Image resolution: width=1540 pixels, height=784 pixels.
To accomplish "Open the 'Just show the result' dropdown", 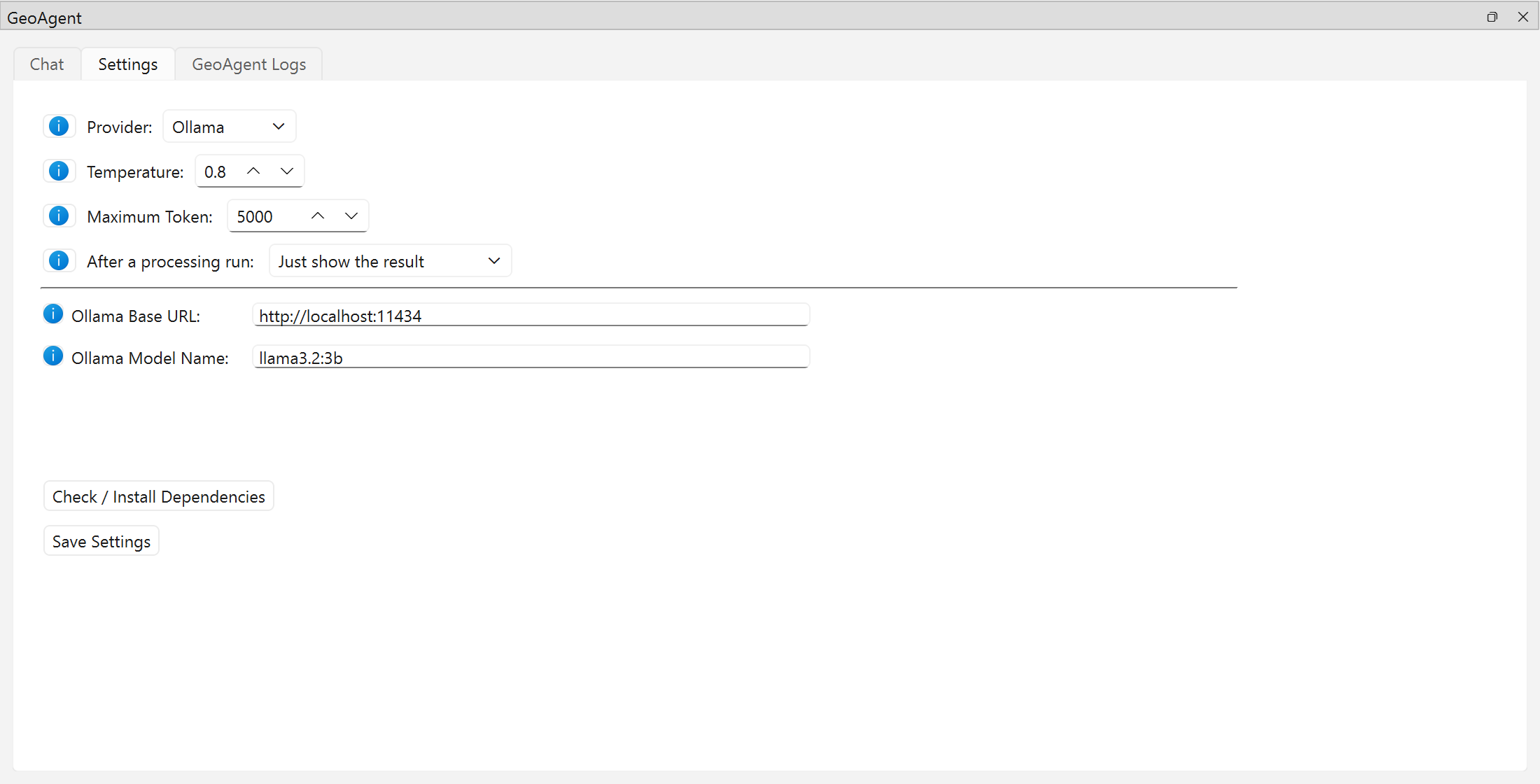I will click(x=391, y=261).
